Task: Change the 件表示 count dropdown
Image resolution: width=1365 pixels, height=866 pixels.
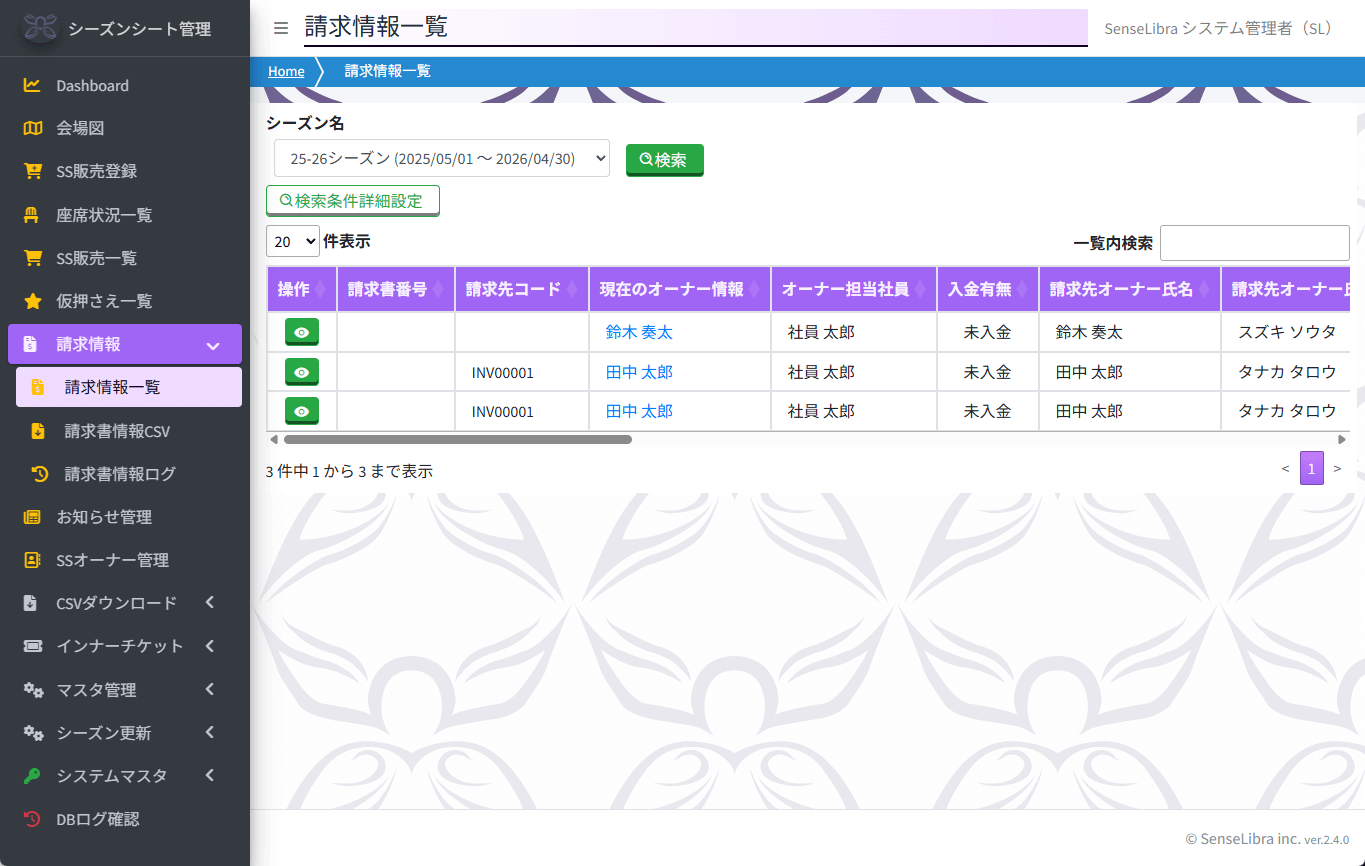Action: (x=292, y=241)
